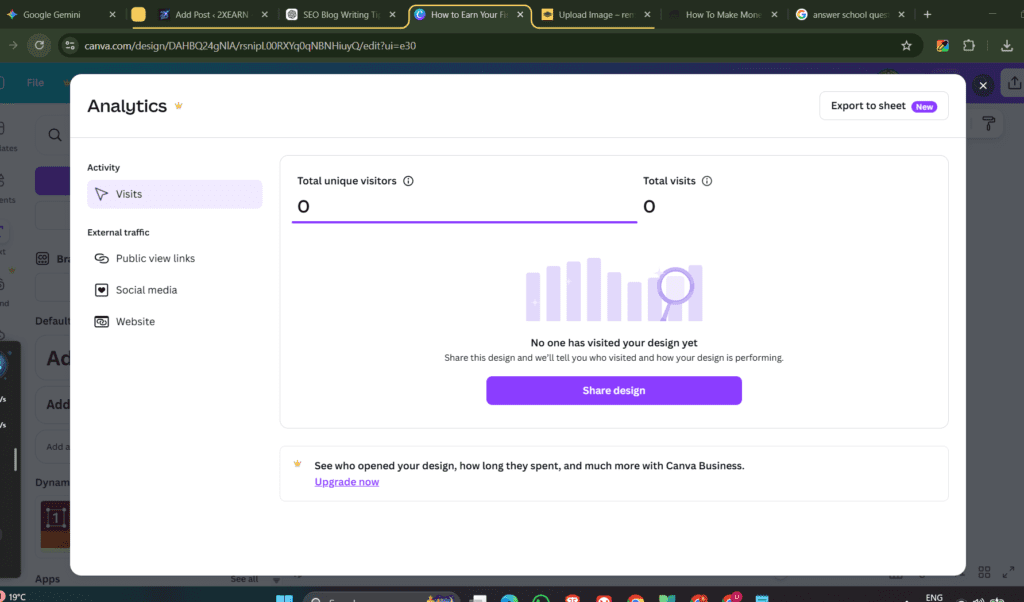Open the Social media traffic source
Screen dimensions: 1024x602
[x=147, y=289]
